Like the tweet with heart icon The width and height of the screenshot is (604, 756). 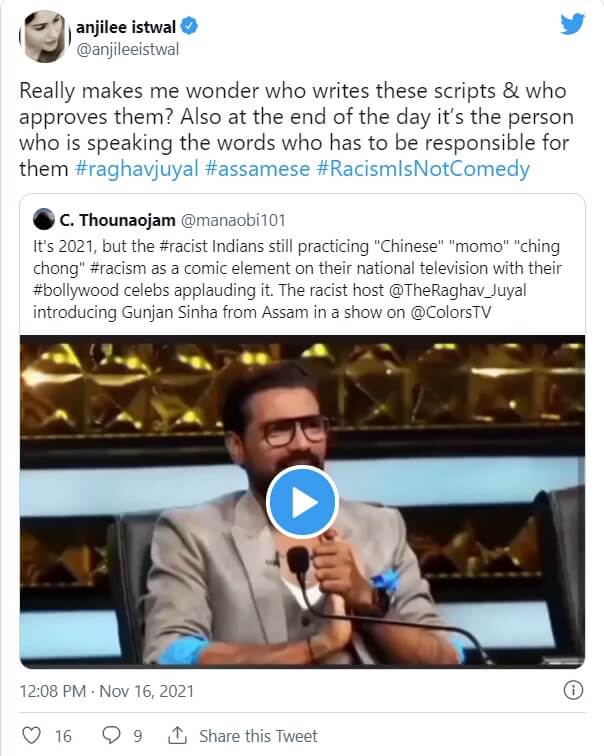point(32,735)
